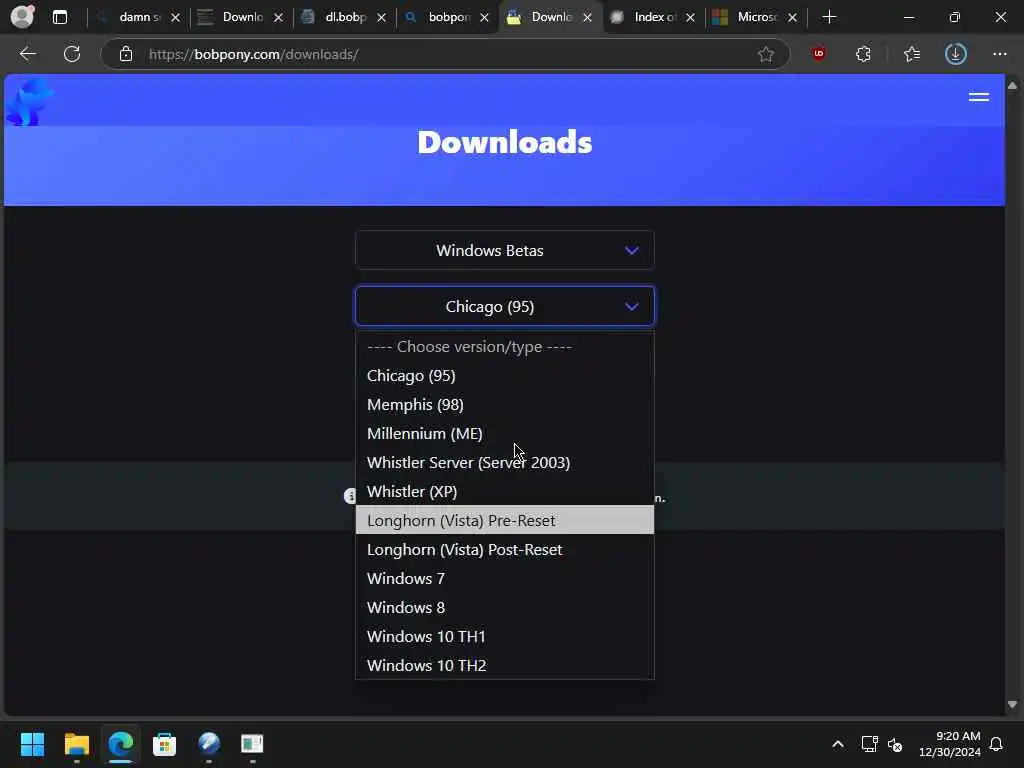
Task: Open the last pinned taskbar app icon
Action: pyautogui.click(x=252, y=744)
